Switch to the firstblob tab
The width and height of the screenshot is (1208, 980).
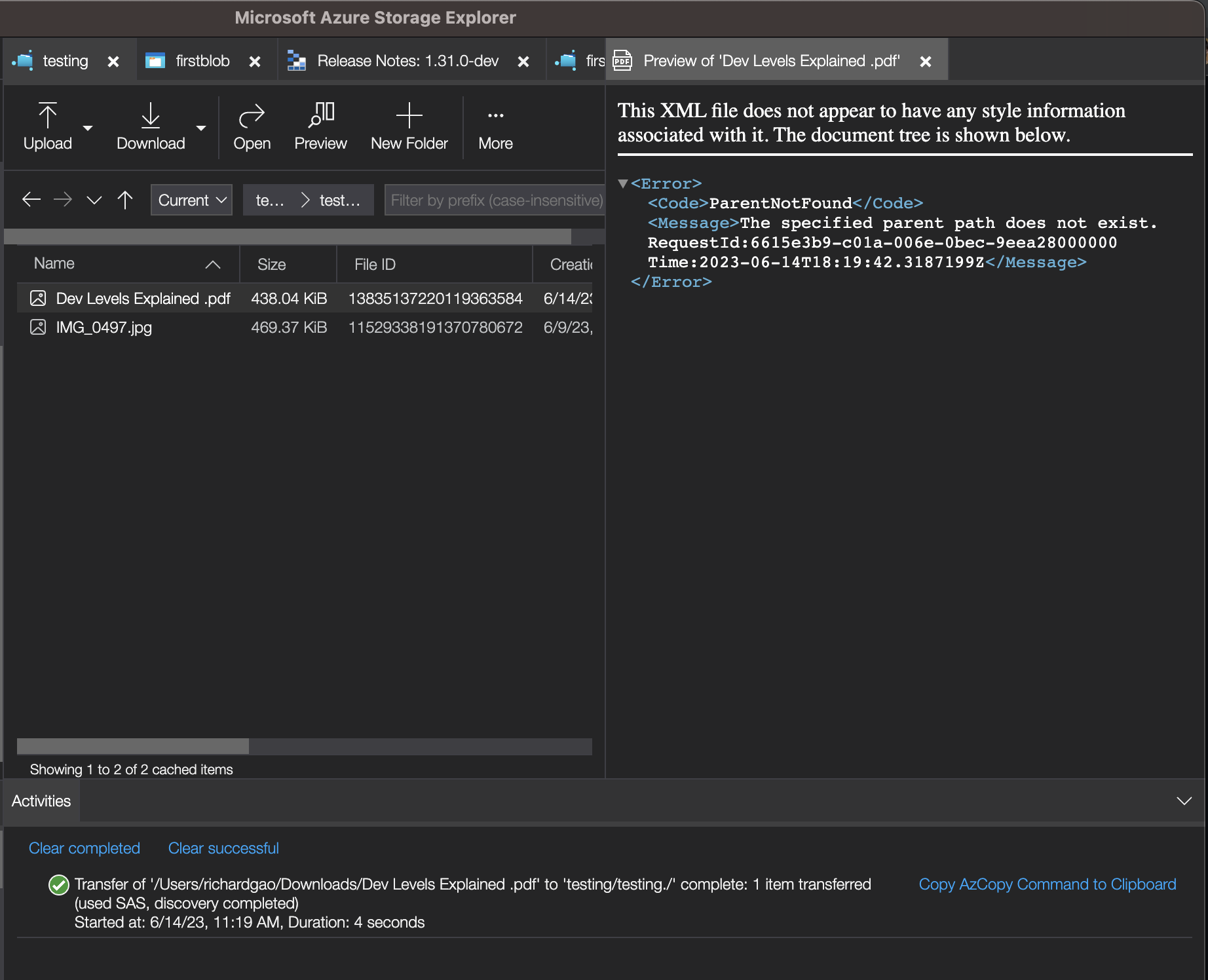click(202, 61)
